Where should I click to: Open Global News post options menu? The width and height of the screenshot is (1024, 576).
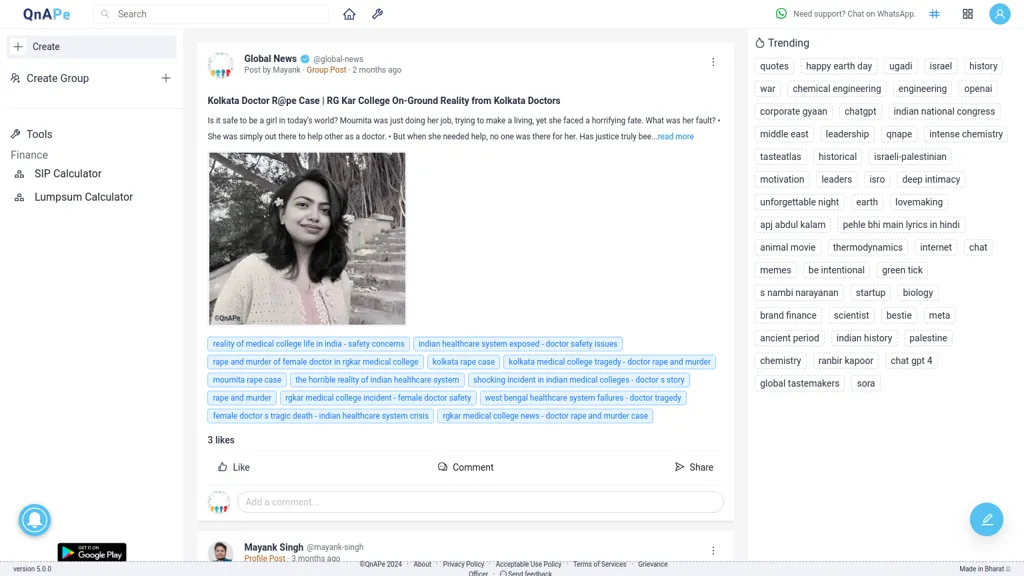(713, 62)
